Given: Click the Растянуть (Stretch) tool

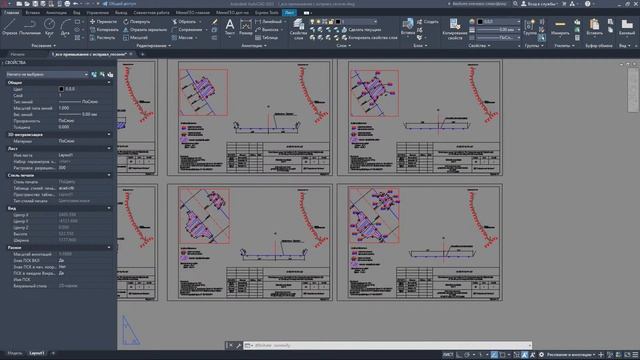Looking at the screenshot, I should [102, 38].
